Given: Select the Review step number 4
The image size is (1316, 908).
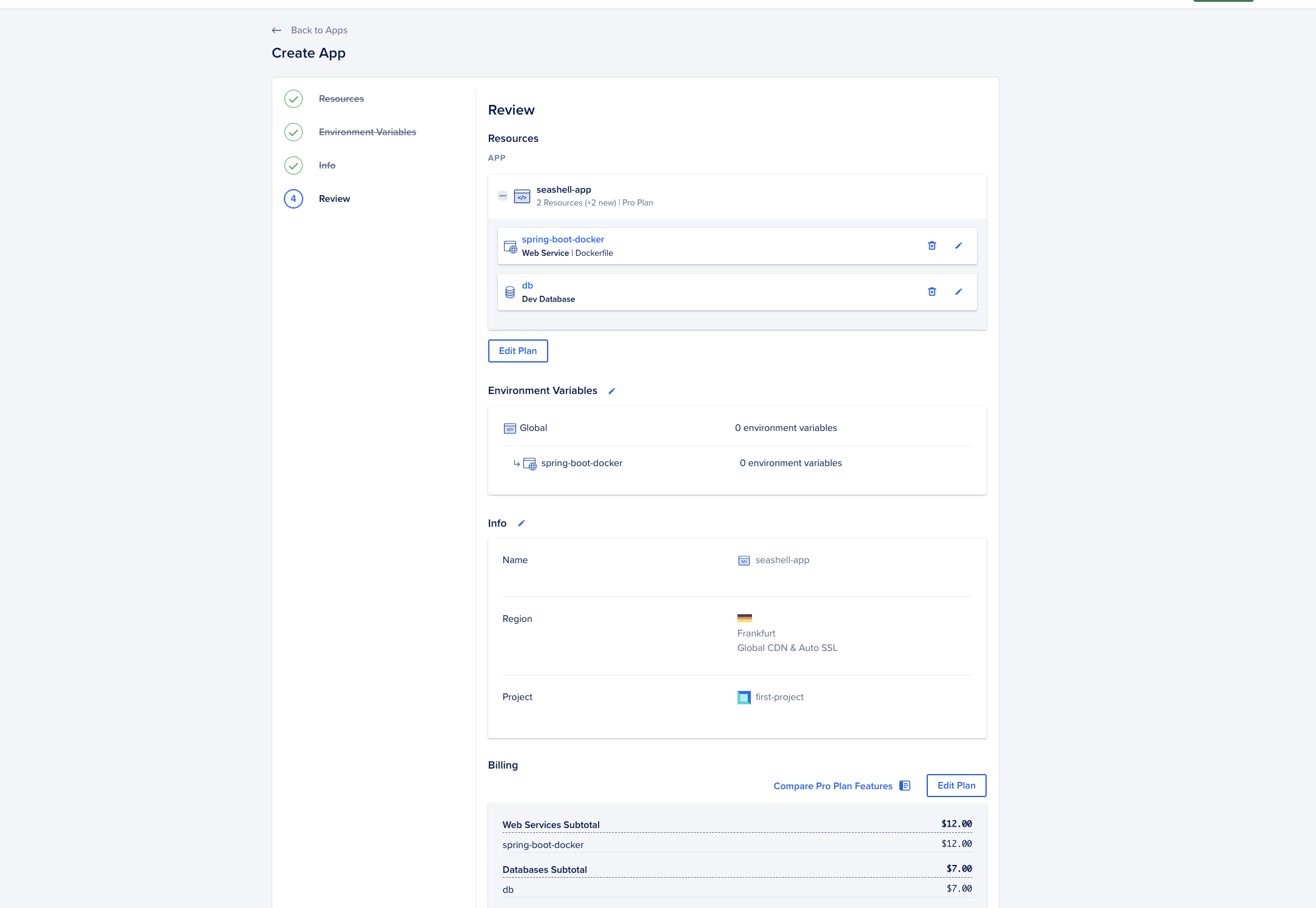Looking at the screenshot, I should 294,199.
